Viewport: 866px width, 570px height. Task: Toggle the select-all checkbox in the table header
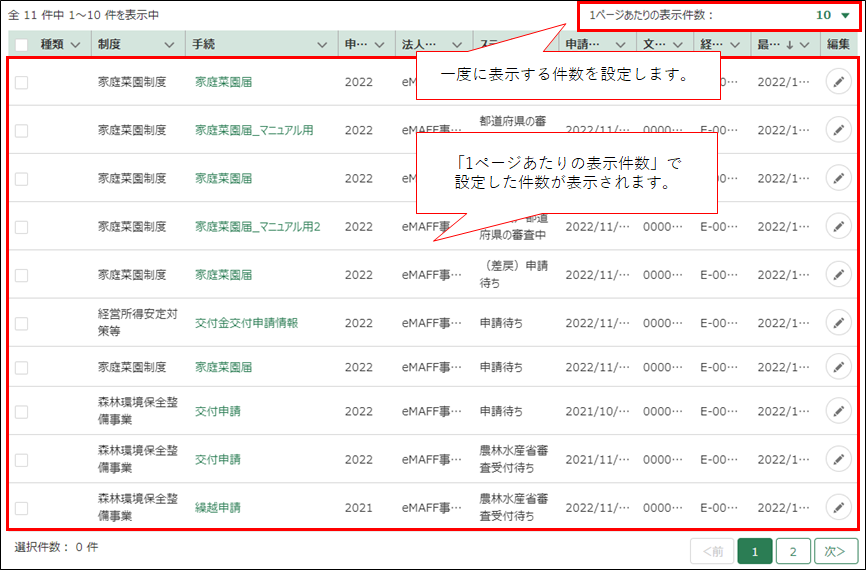pyautogui.click(x=22, y=45)
